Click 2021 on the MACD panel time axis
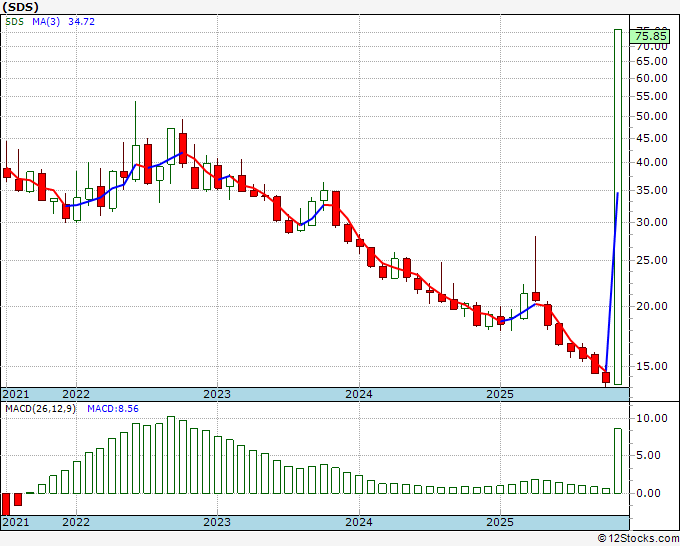The image size is (680, 546). point(15,522)
